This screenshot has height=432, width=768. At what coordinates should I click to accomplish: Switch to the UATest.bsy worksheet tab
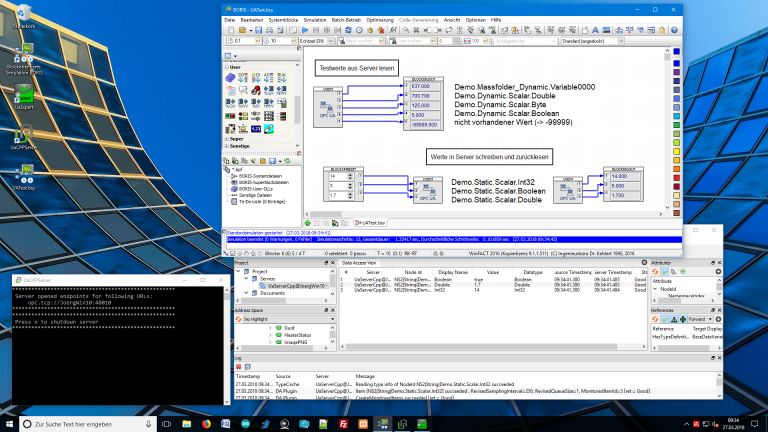pos(370,223)
